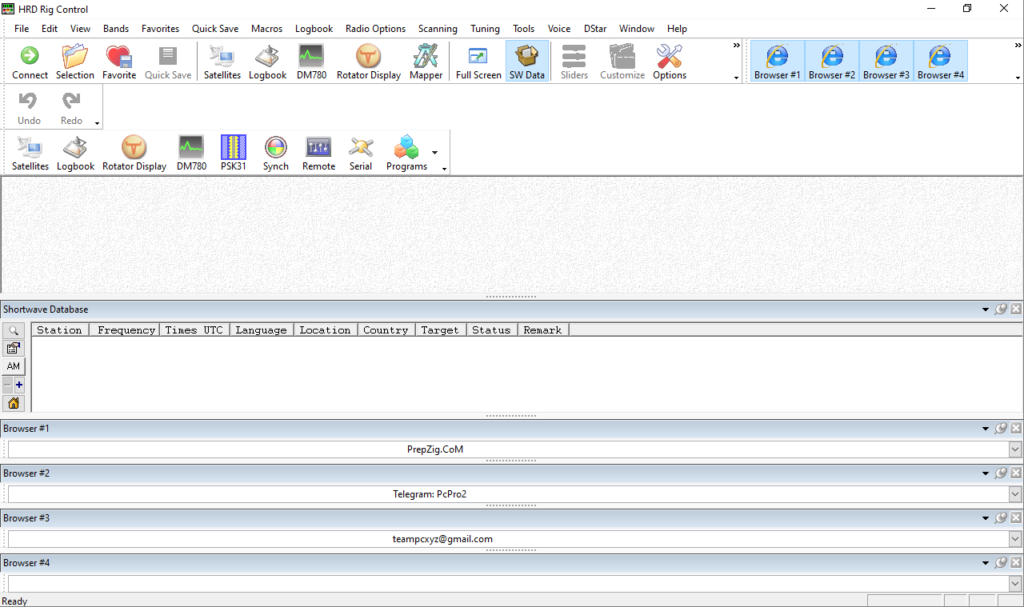Click the Sliders toolbar icon
The image size is (1024, 607).
pos(574,62)
